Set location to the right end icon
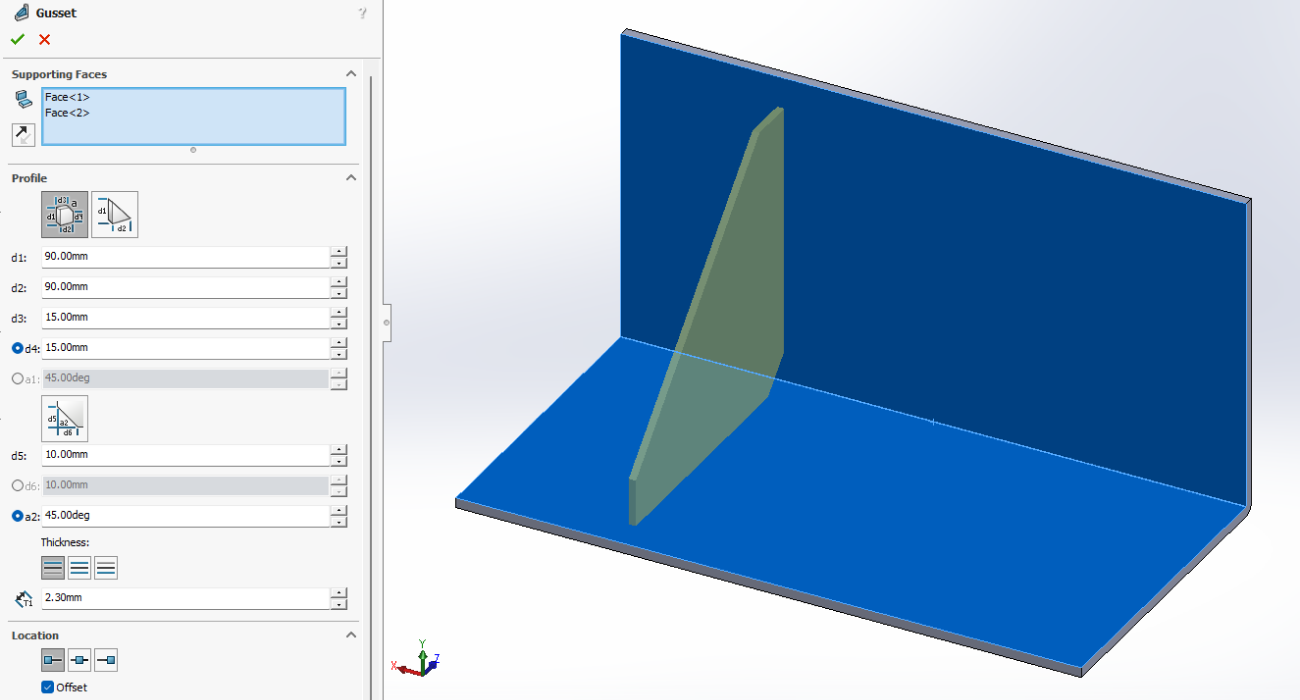Viewport: 1300px width, 700px height. tap(105, 660)
